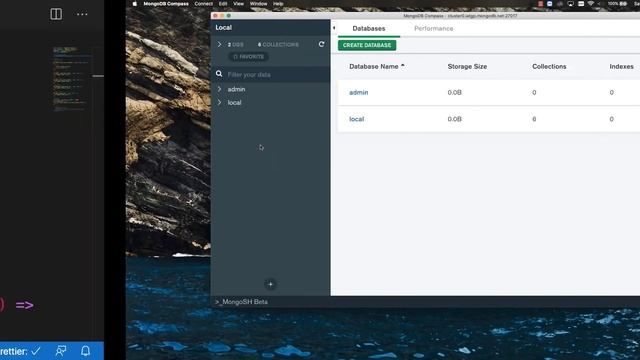The height and width of the screenshot is (360, 640).
Task: Open the VS Code more actions ellipsis
Action: click(x=82, y=14)
